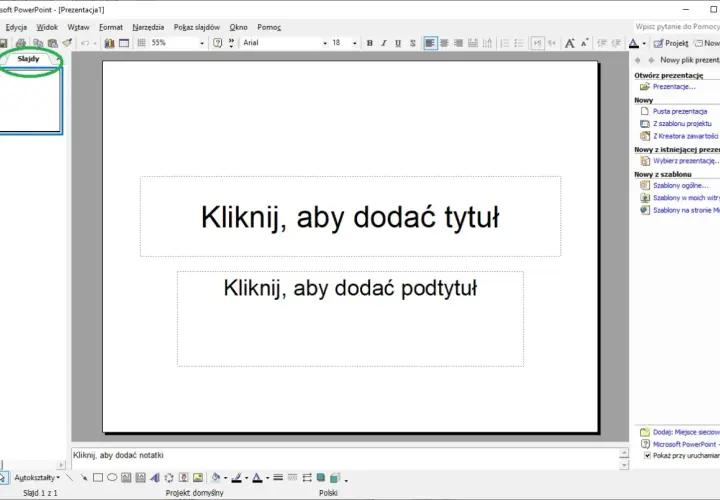Screen dimensions: 720x500
Task: Open the Edycja menu
Action: pyautogui.click(x=16, y=28)
